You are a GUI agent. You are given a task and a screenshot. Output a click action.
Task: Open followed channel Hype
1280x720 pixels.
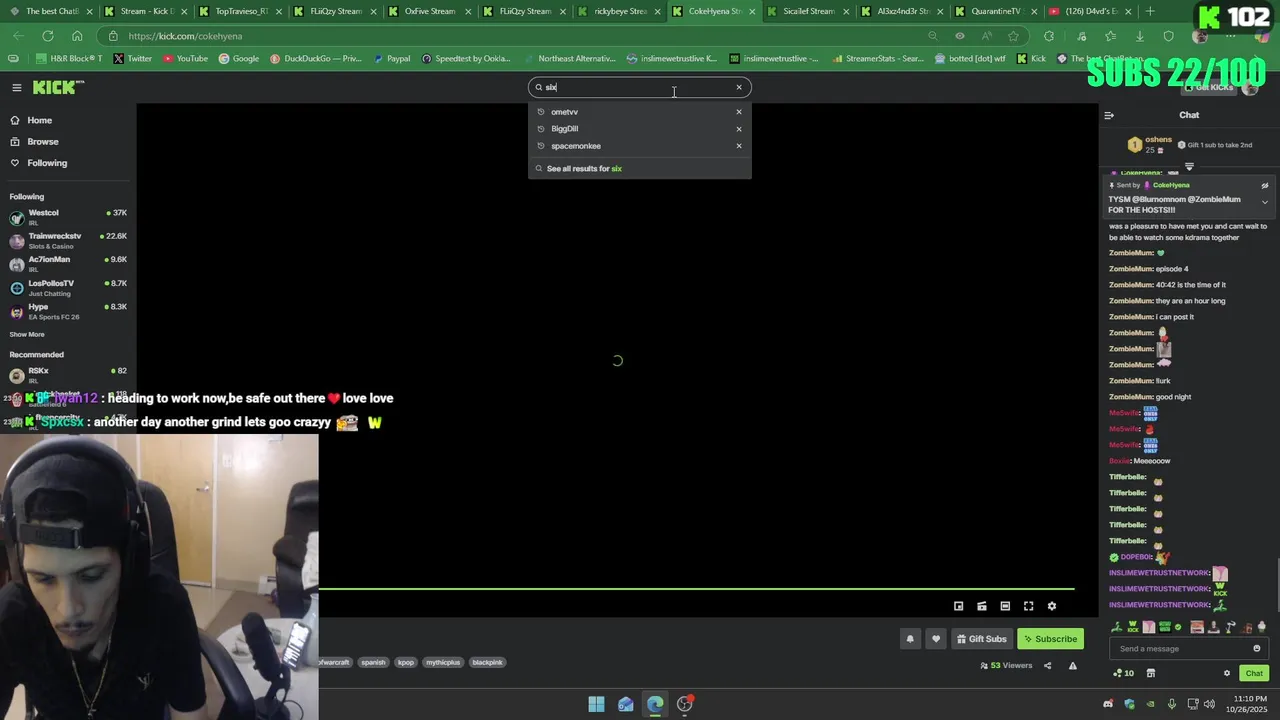(68, 311)
